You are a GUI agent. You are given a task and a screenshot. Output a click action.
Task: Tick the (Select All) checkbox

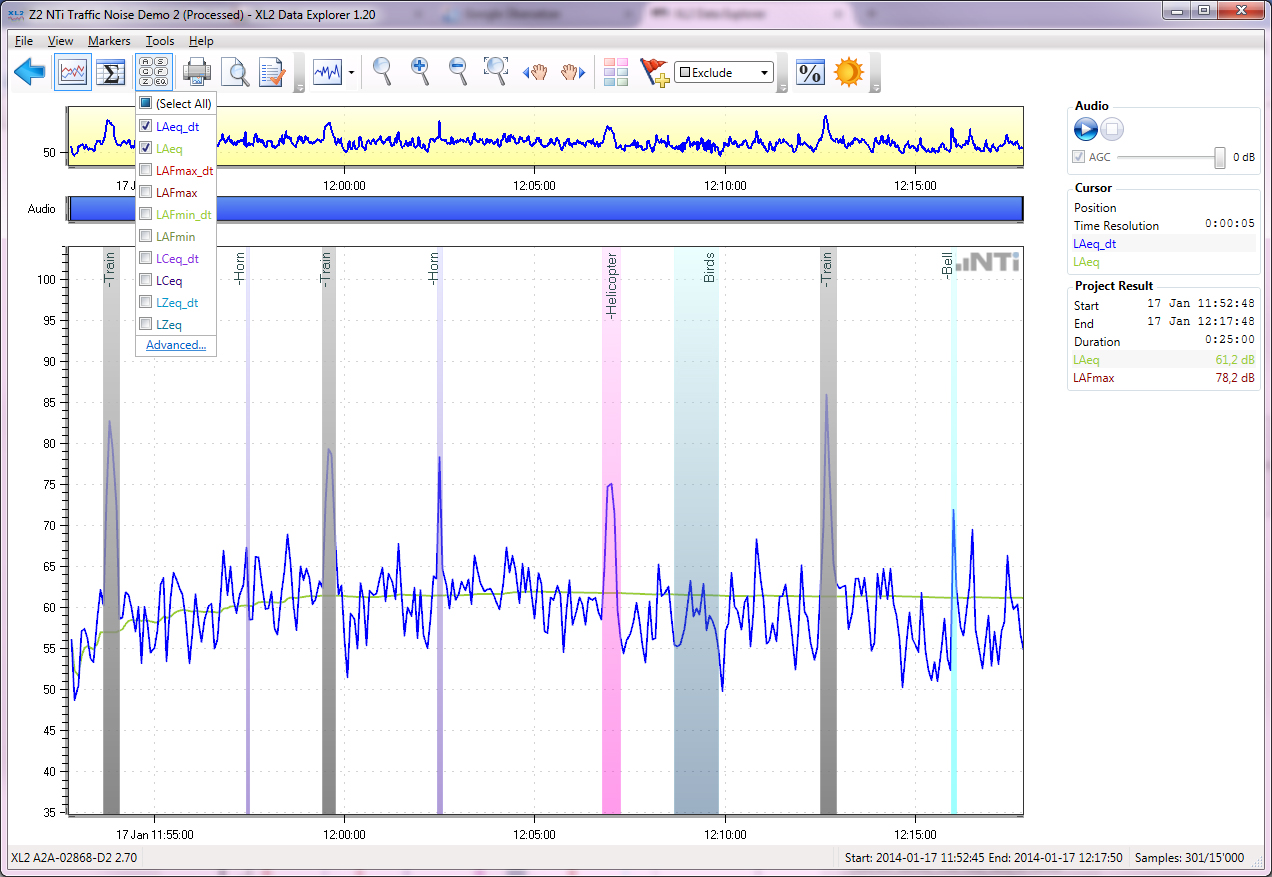pos(146,103)
